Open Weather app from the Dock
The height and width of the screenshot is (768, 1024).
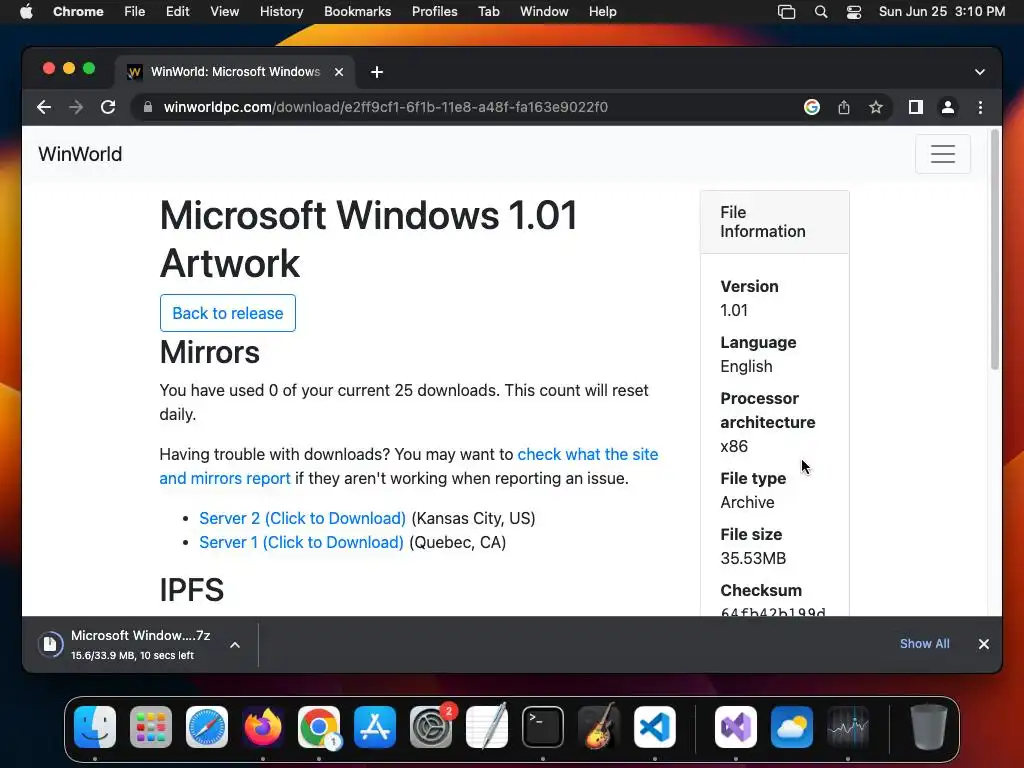click(x=792, y=727)
